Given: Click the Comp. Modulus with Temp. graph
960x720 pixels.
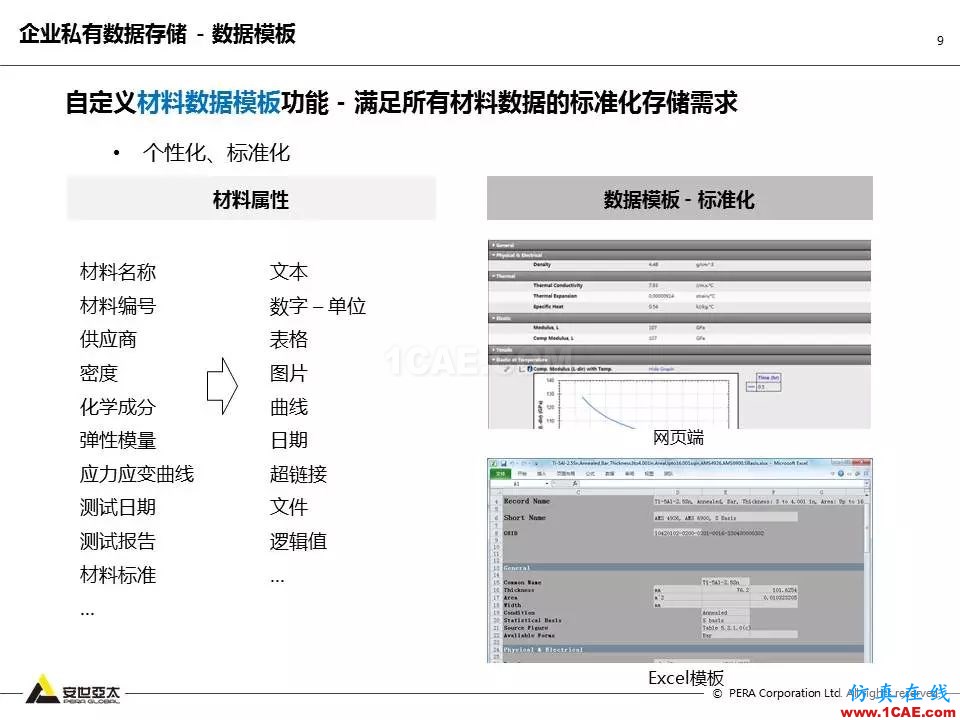Looking at the screenshot, I should point(637,402).
